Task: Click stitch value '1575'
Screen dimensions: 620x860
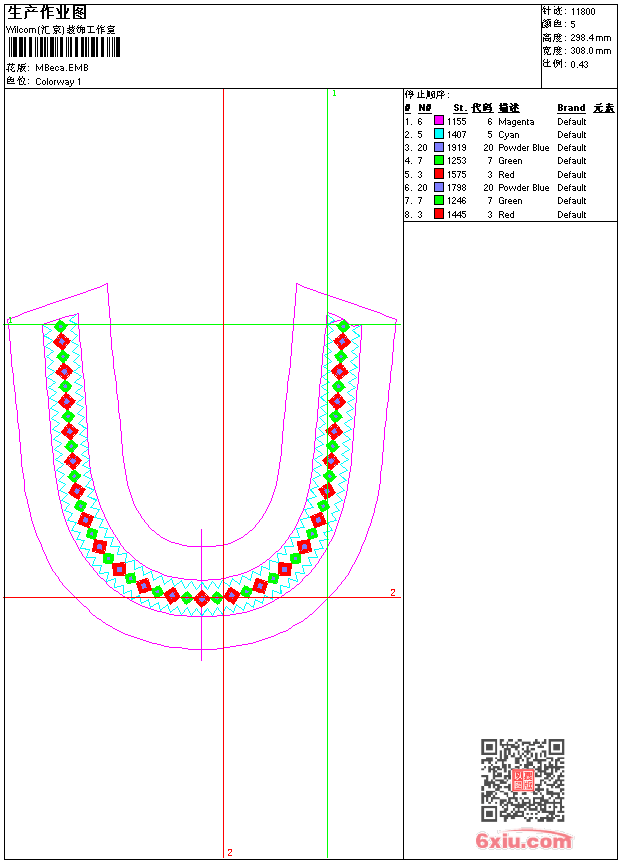Action: pos(456,174)
